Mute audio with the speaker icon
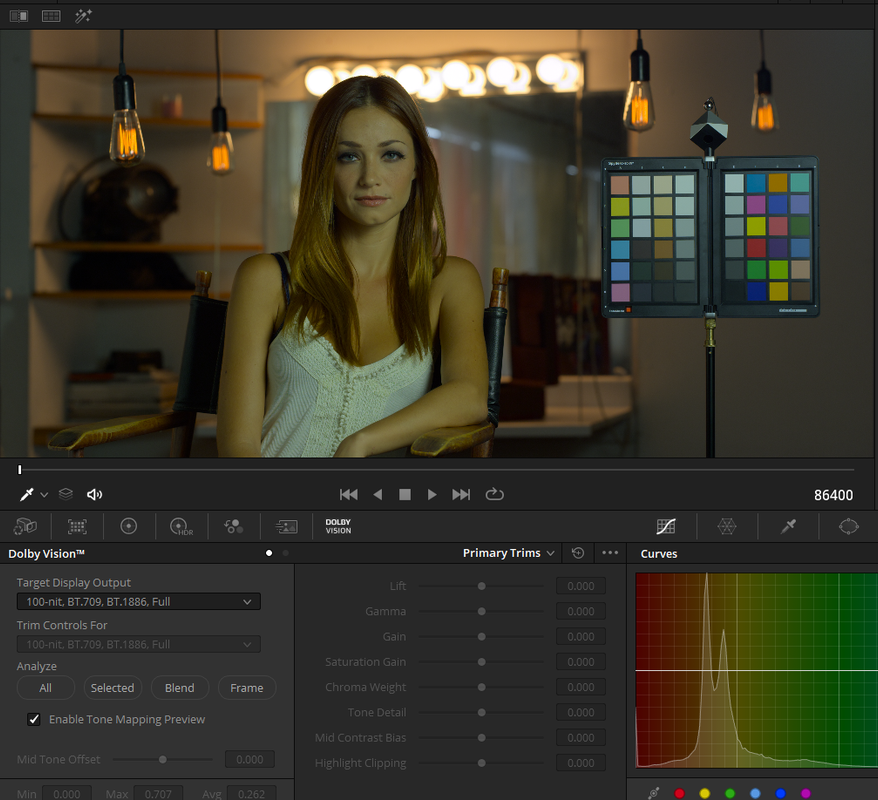This screenshot has height=800, width=878. tap(95, 494)
